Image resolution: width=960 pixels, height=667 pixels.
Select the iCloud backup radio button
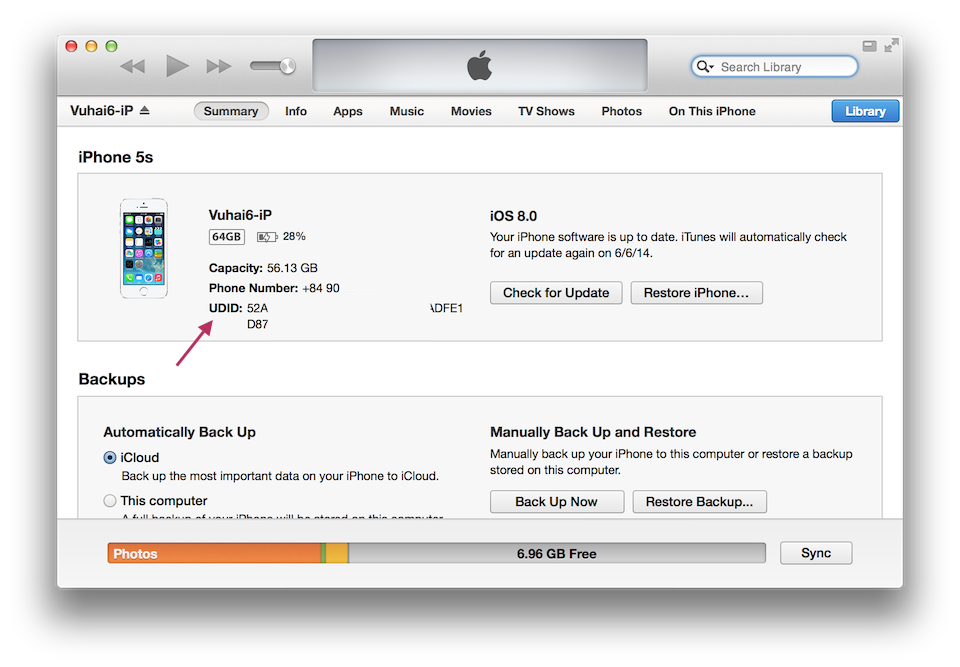110,458
